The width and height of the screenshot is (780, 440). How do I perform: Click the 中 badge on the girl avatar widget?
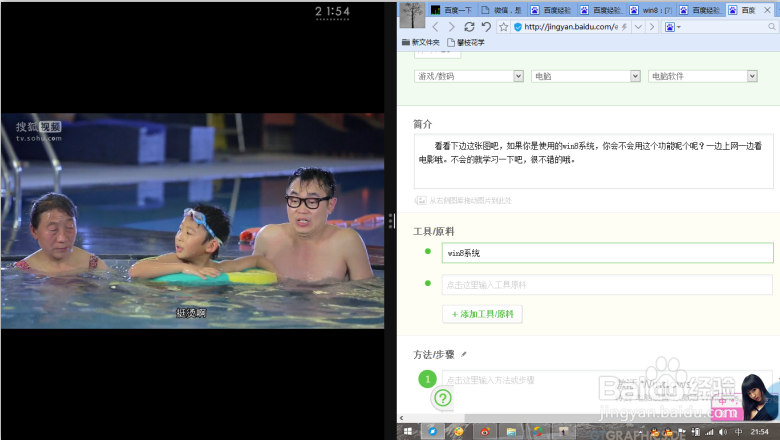[722, 401]
